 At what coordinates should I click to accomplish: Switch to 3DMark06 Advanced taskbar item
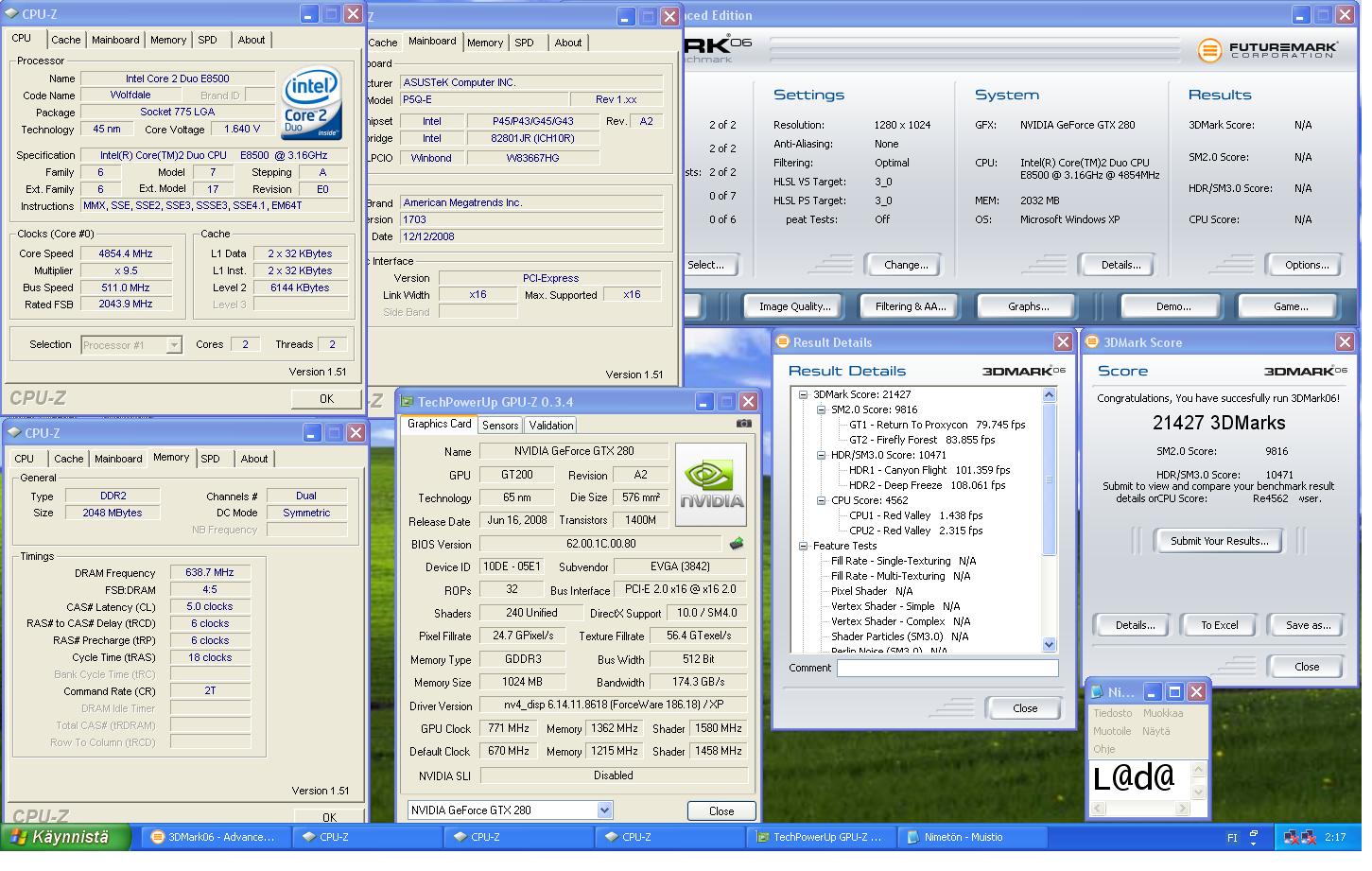[215, 837]
